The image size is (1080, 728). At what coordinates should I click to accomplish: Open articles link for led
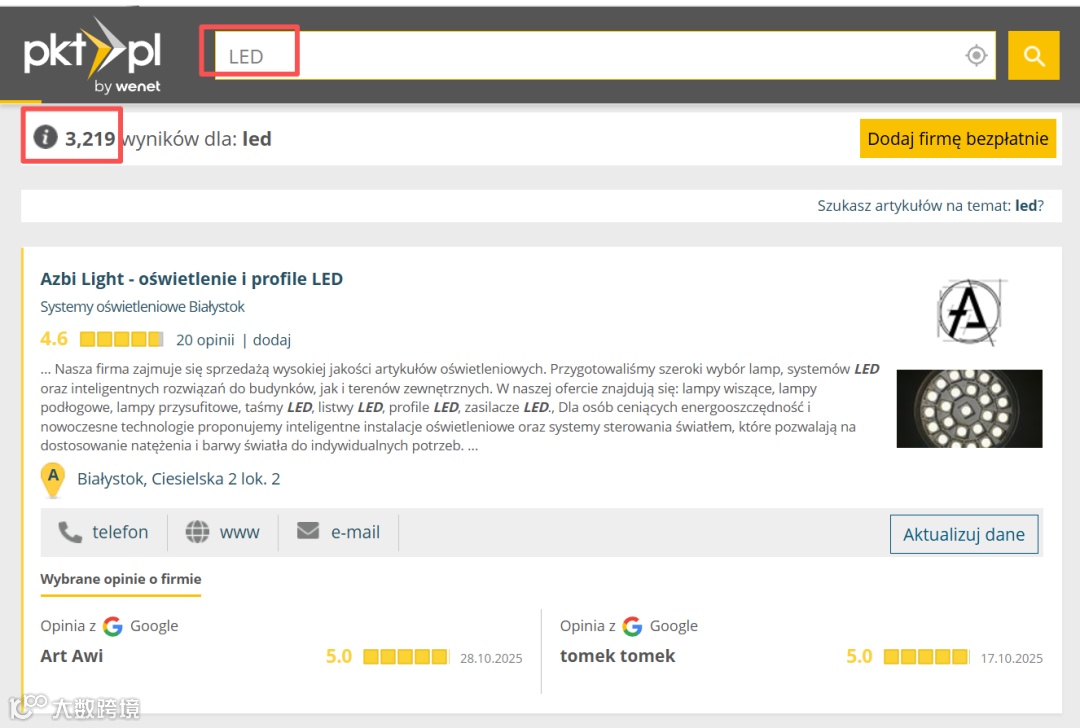pyautogui.click(x=931, y=205)
